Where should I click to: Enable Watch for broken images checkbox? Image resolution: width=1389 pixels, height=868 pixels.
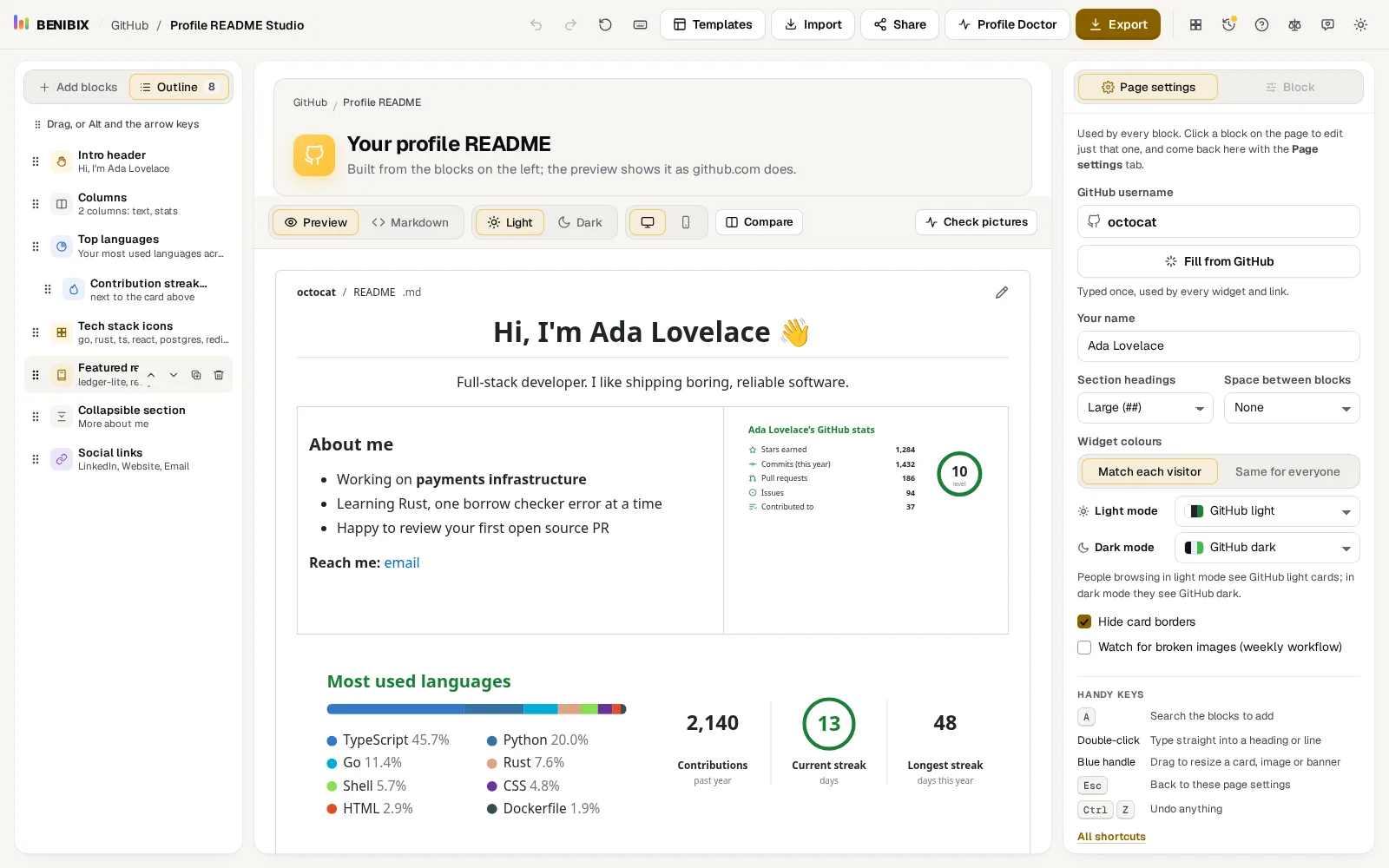(x=1084, y=648)
